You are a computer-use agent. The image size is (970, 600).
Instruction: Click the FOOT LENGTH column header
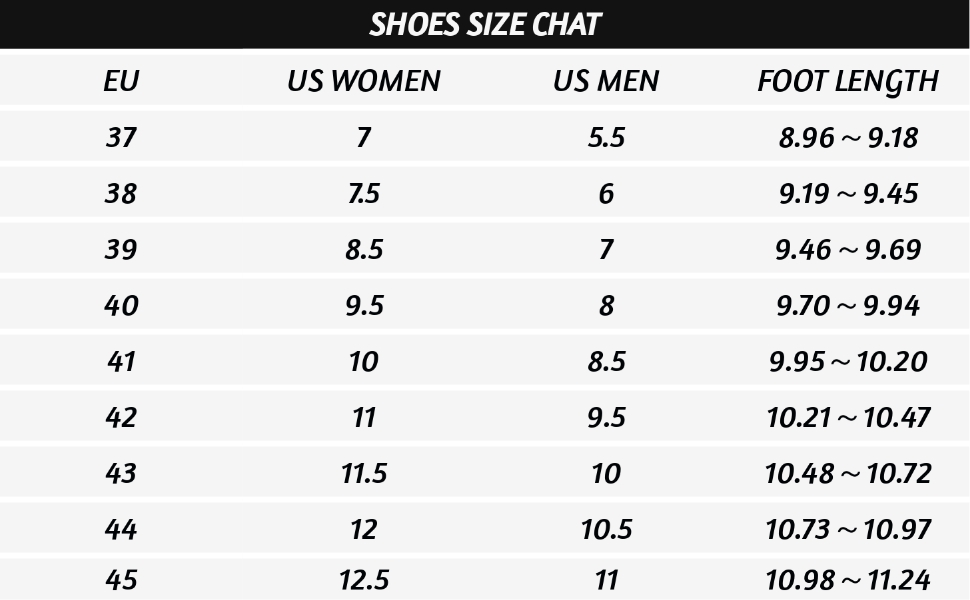tap(848, 81)
